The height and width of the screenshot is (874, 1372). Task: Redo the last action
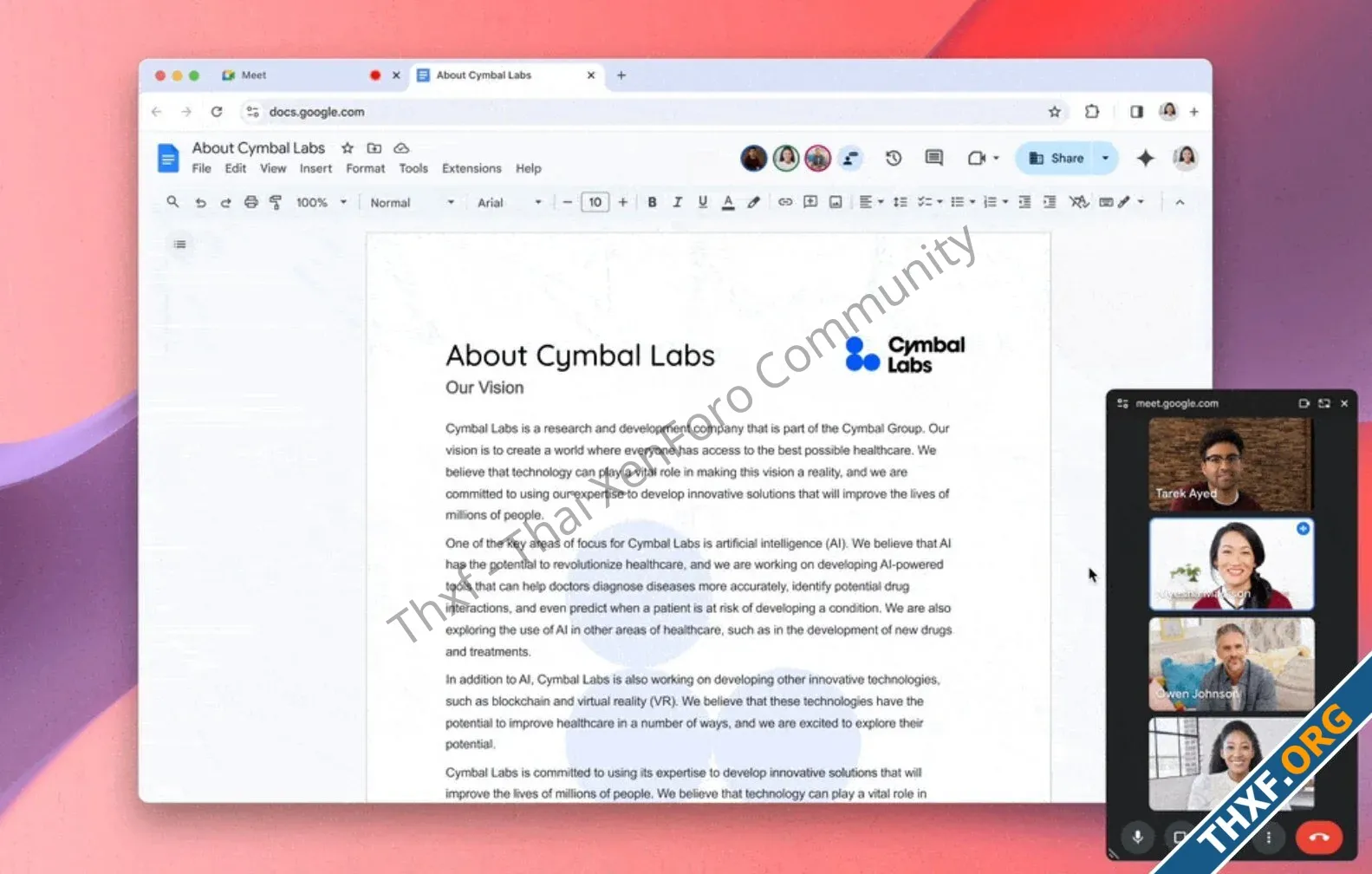point(225,202)
